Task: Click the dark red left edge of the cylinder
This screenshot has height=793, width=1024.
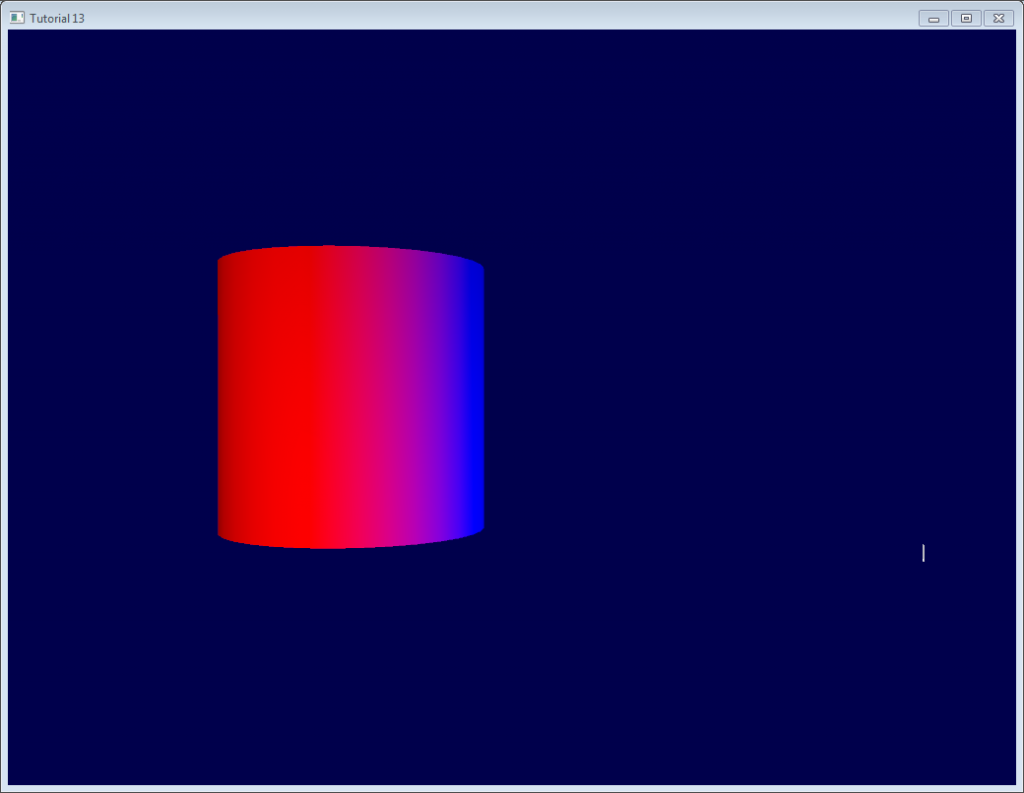Action: [226, 400]
